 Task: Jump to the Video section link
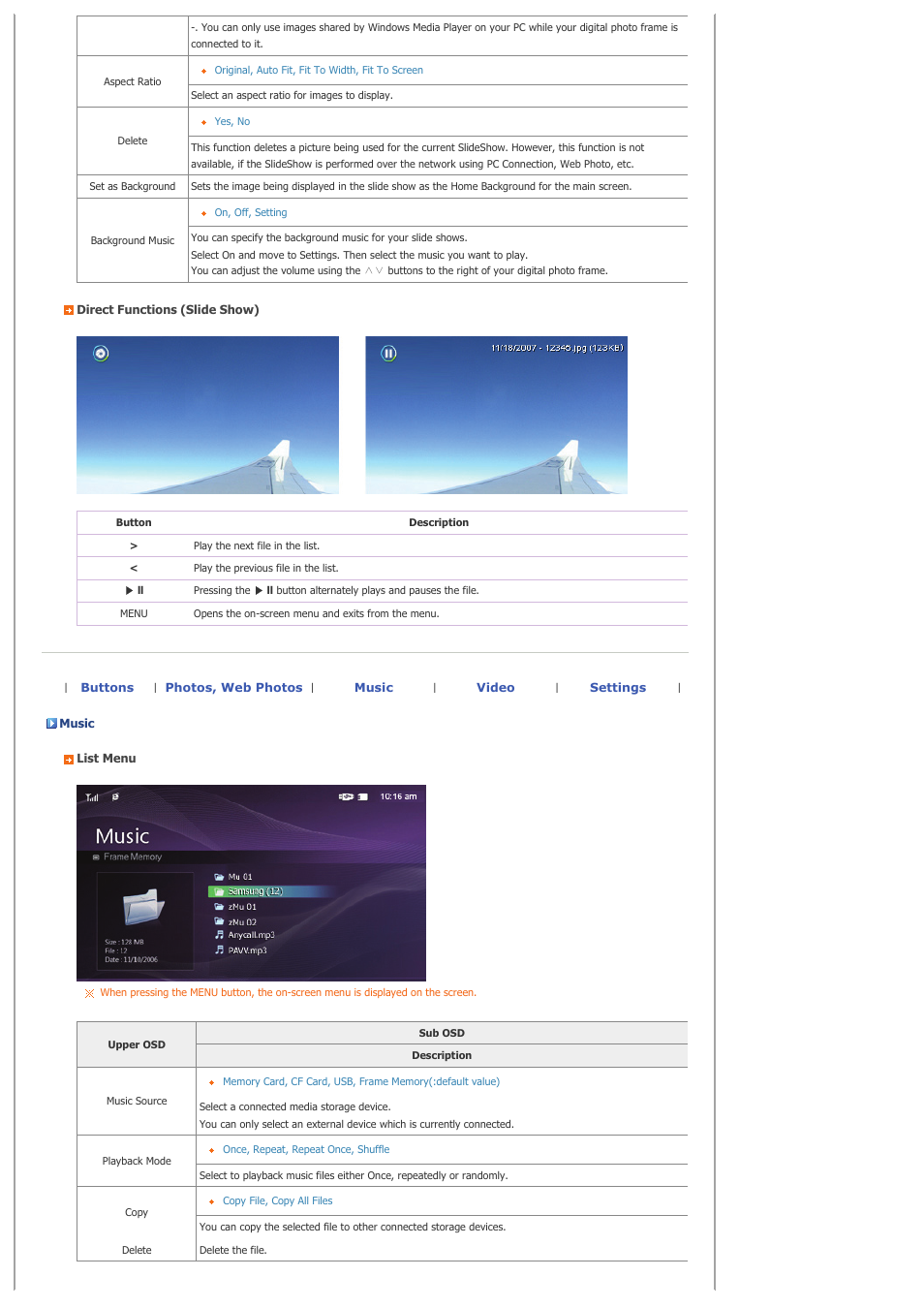pyautogui.click(x=495, y=688)
